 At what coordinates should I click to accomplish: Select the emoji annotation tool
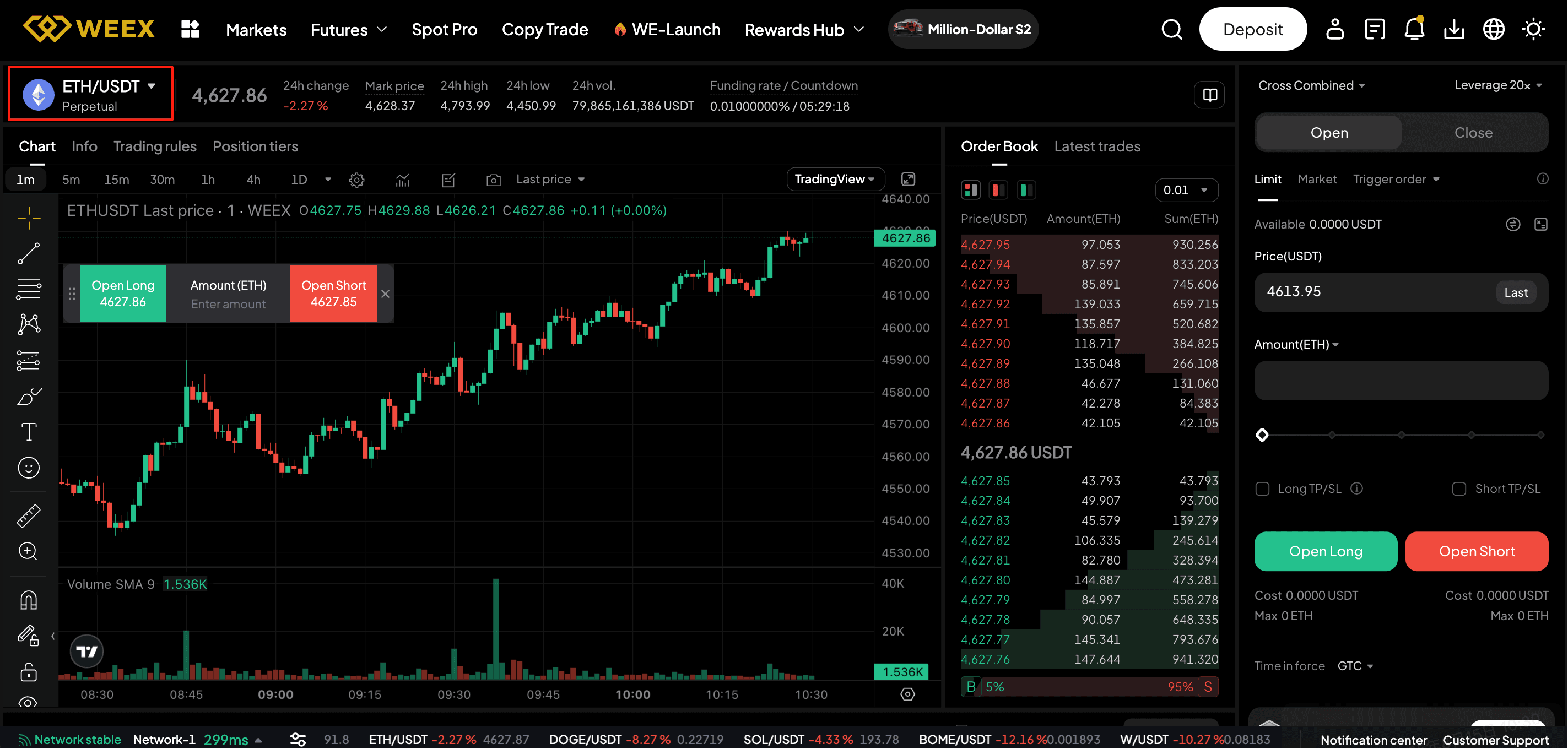pos(29,467)
